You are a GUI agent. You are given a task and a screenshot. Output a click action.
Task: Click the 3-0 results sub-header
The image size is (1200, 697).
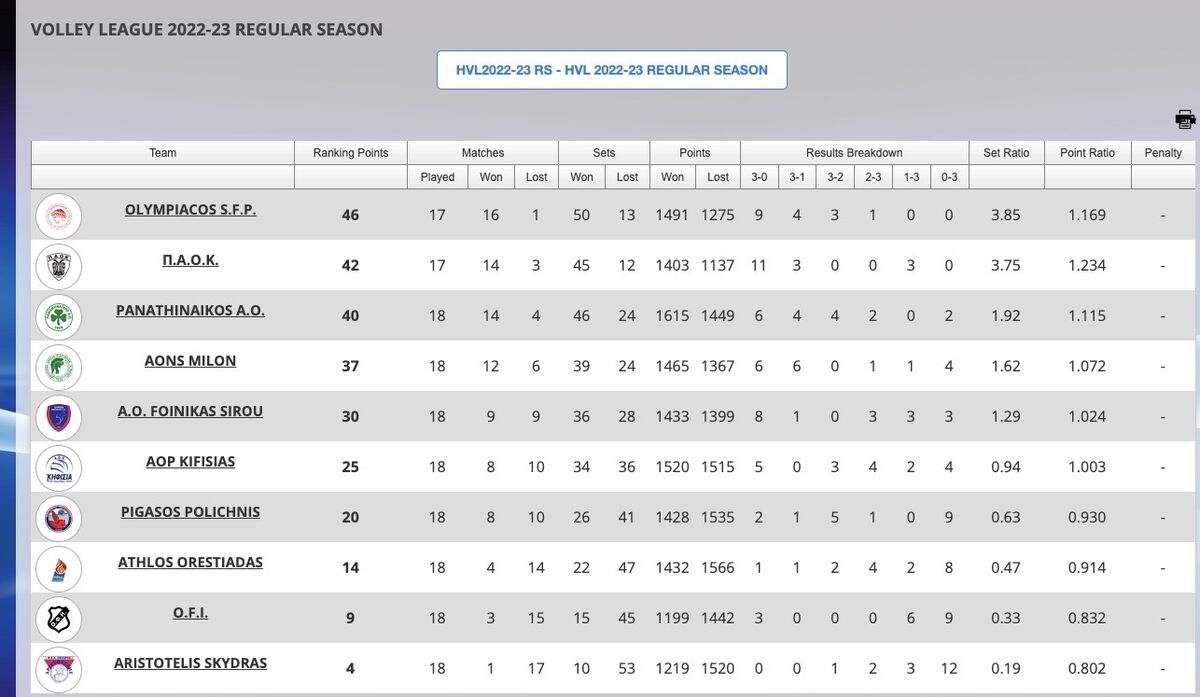point(759,177)
